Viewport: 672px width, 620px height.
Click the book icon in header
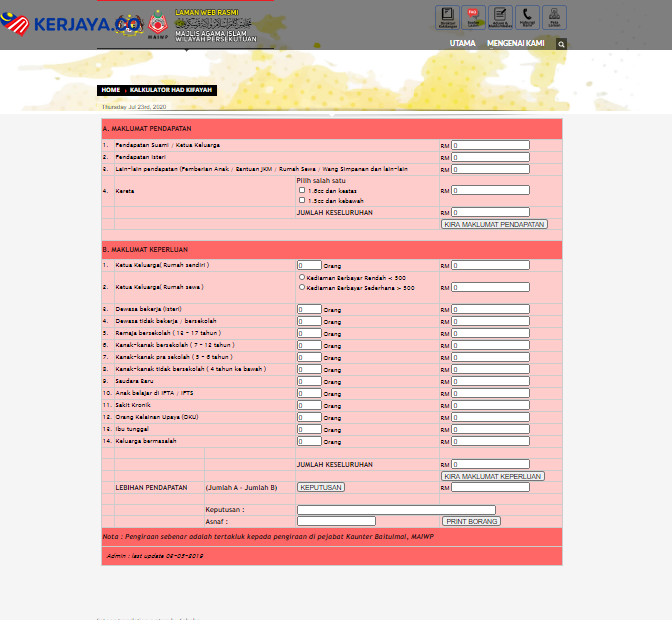[448, 17]
